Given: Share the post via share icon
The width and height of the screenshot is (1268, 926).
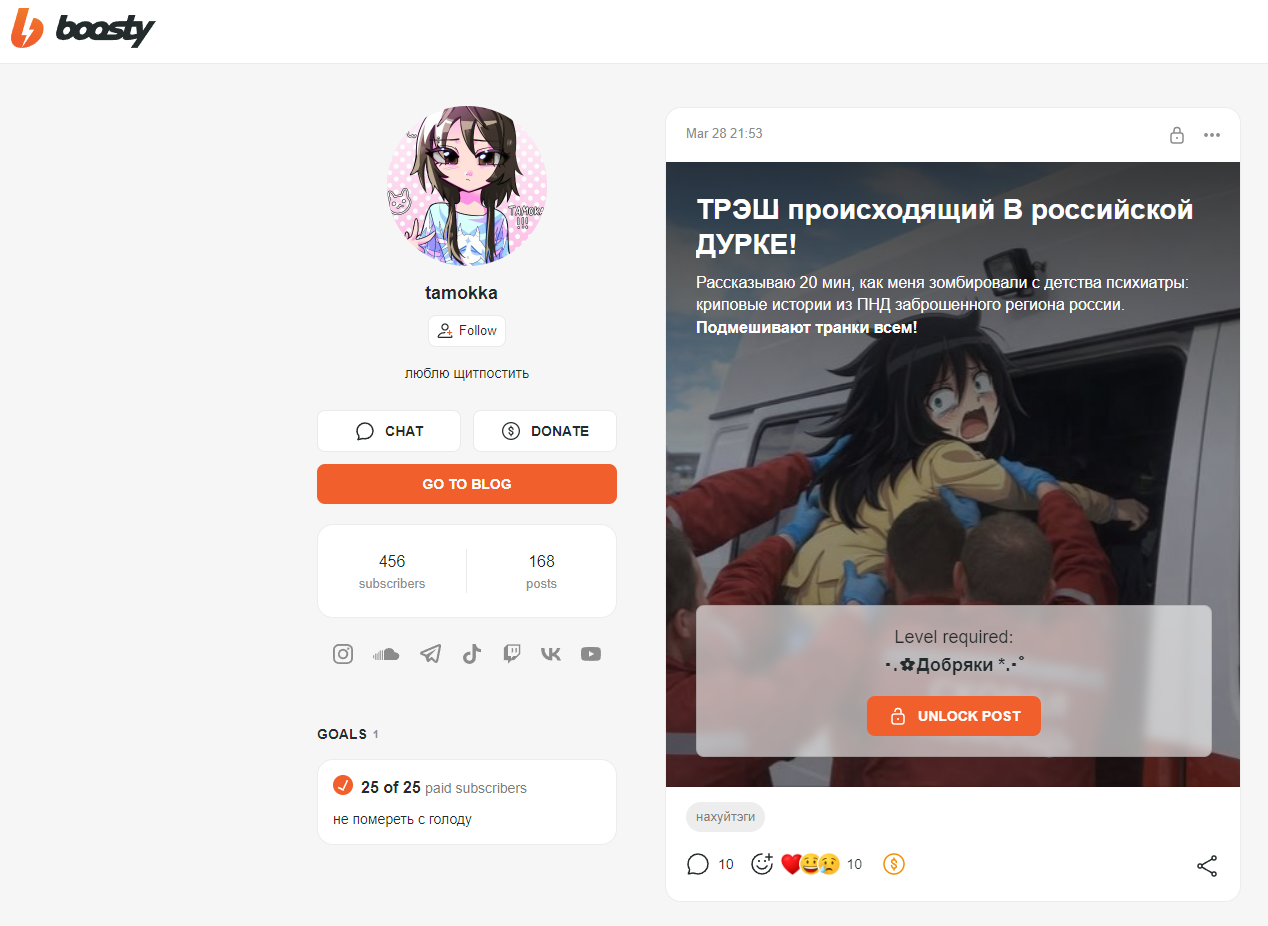Looking at the screenshot, I should [x=1207, y=866].
